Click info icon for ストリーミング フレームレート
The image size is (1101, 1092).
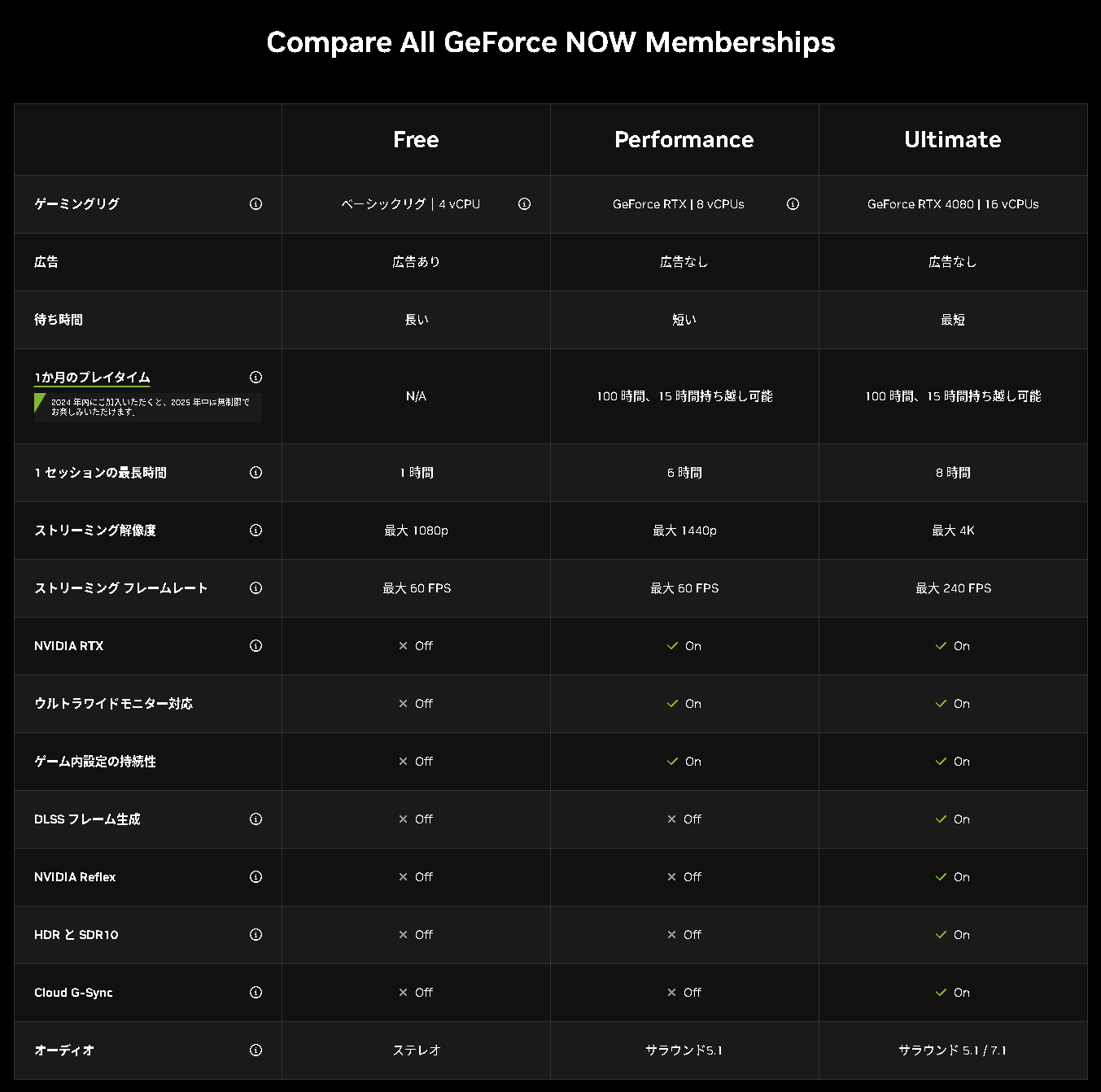pyautogui.click(x=256, y=588)
